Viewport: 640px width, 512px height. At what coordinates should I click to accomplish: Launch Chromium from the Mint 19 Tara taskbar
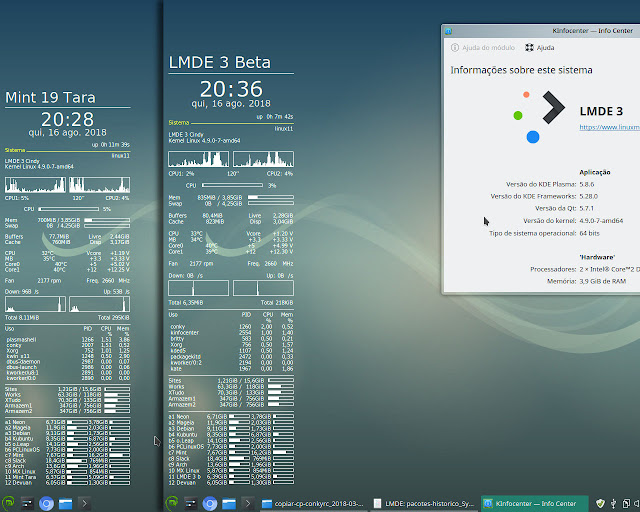pyautogui.click(x=46, y=503)
